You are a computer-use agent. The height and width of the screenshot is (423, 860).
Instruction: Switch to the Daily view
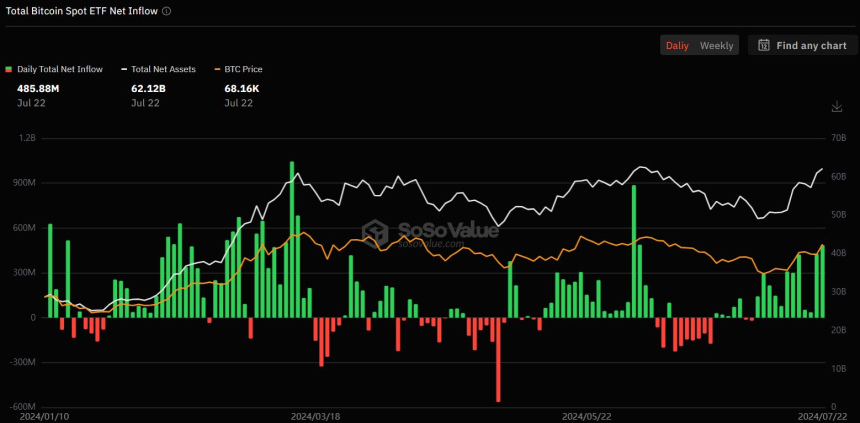[x=677, y=45]
